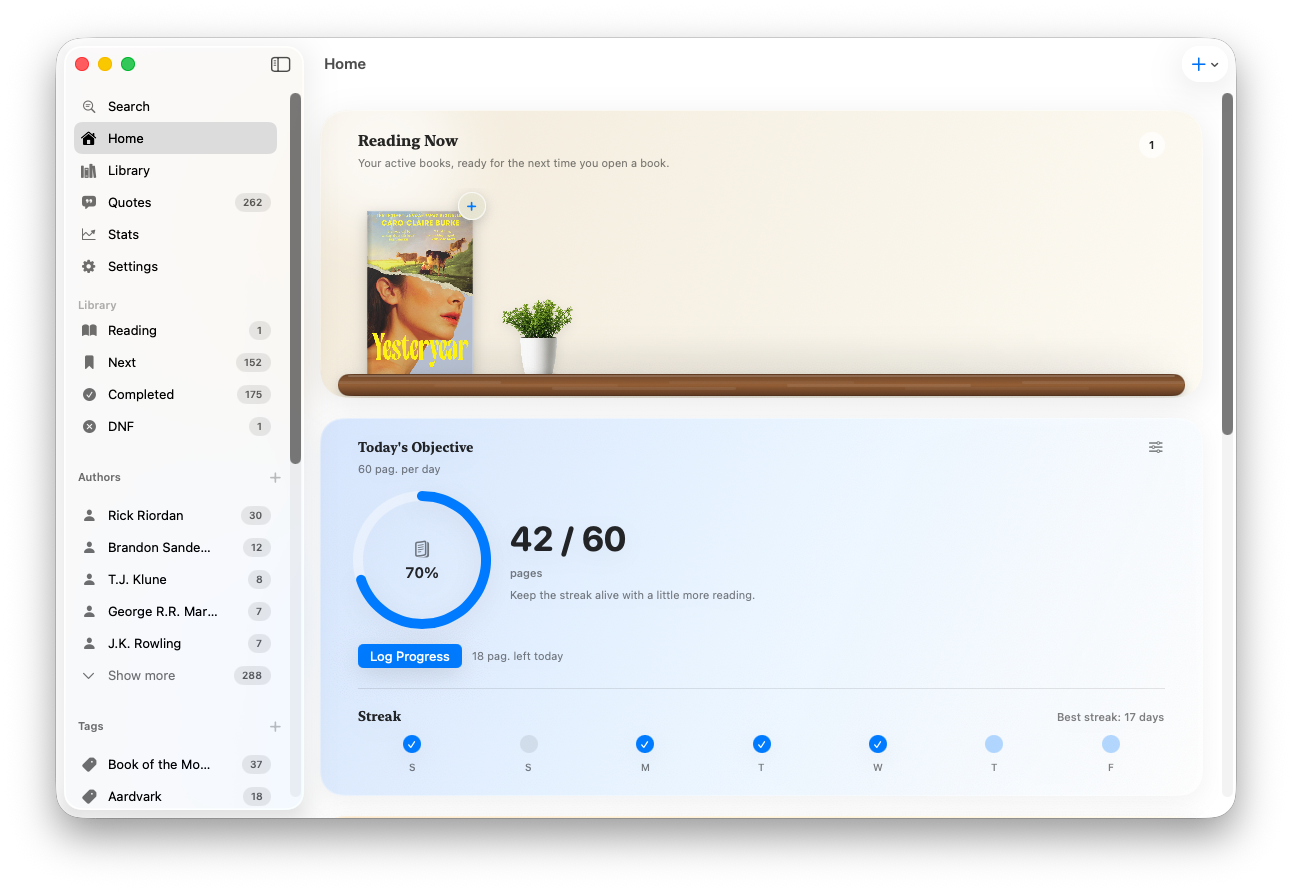Viewport: 1292px width, 892px height.
Task: Click the pages icon inside progress ring
Action: (x=422, y=549)
